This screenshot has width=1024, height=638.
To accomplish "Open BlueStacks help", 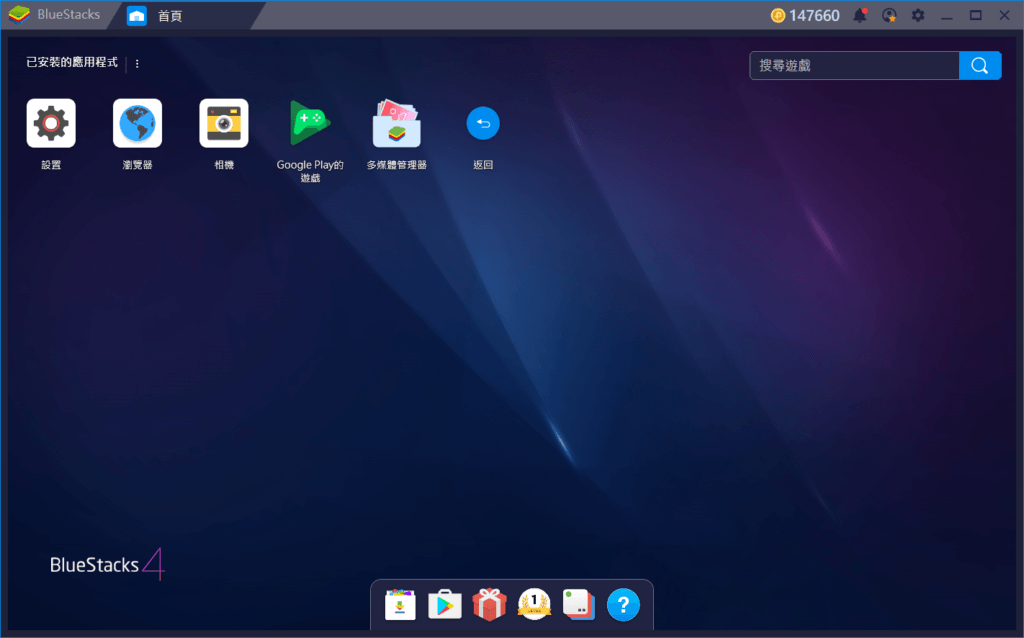I will tap(623, 604).
